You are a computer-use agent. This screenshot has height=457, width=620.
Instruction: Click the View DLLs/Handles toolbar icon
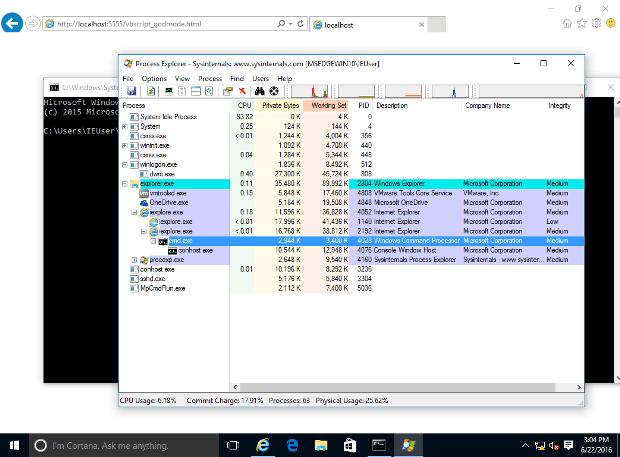click(209, 91)
